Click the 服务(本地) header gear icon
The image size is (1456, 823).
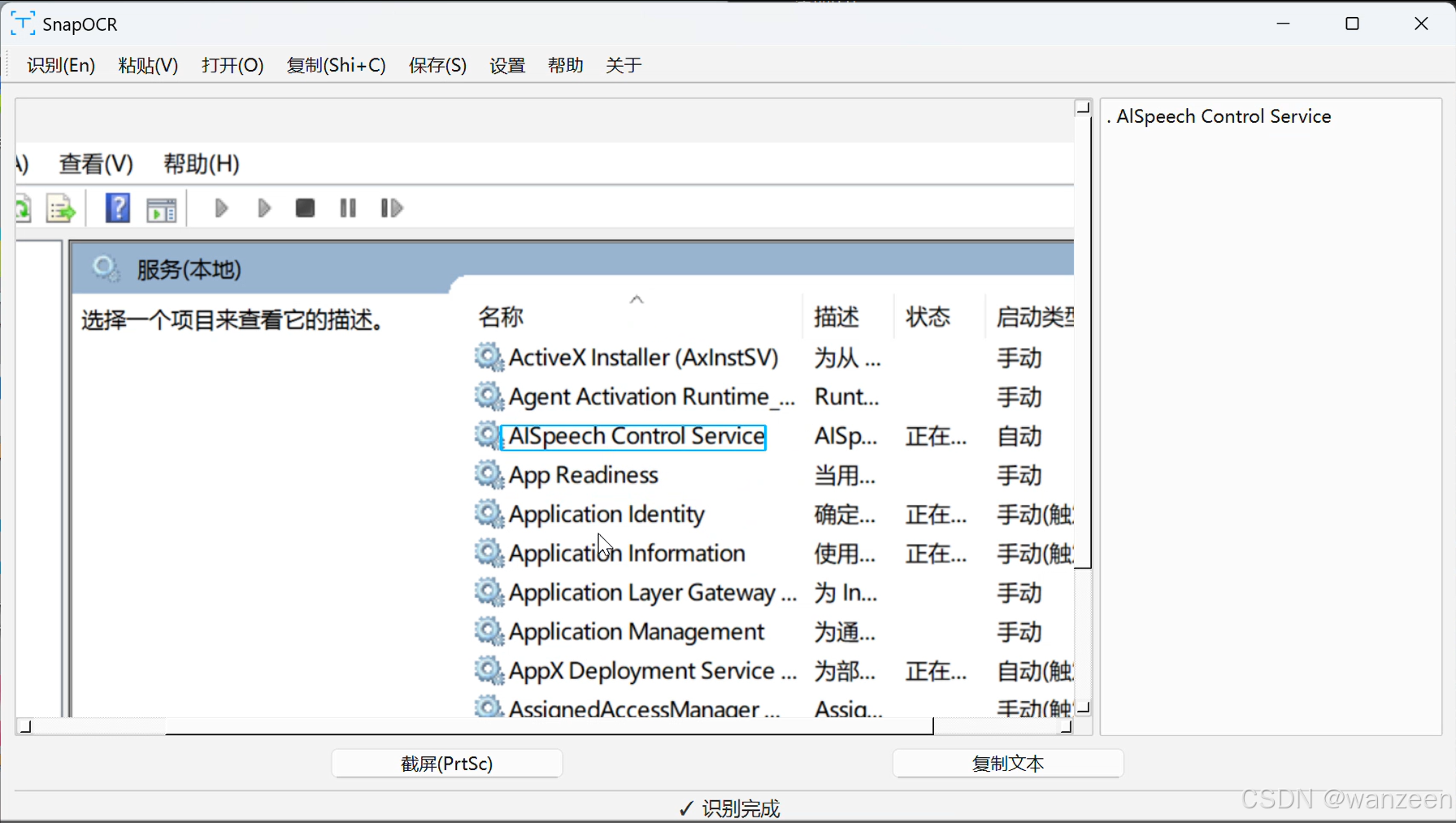(x=106, y=268)
